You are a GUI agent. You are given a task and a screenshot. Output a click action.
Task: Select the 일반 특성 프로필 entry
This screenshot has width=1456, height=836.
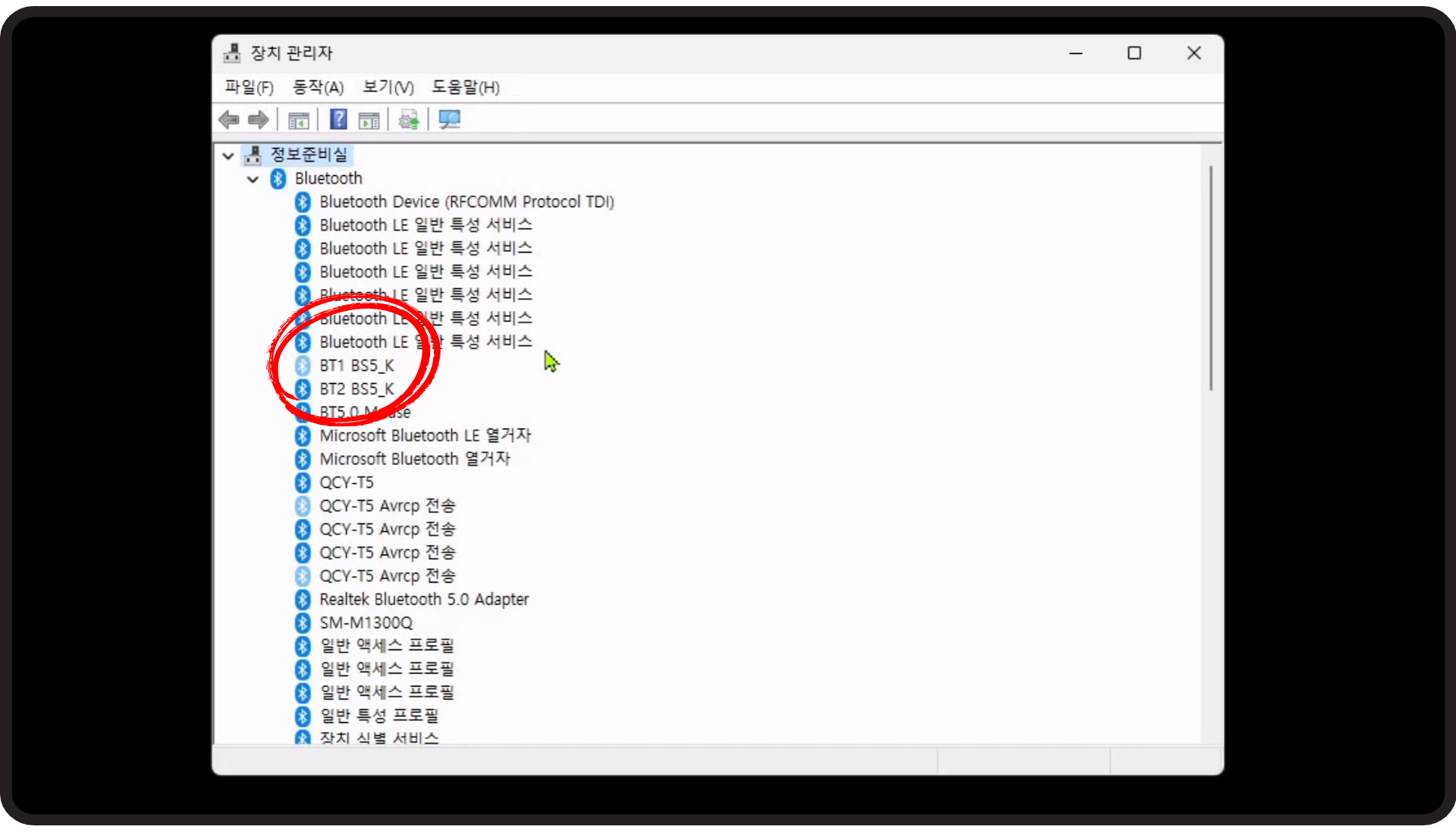click(x=379, y=715)
